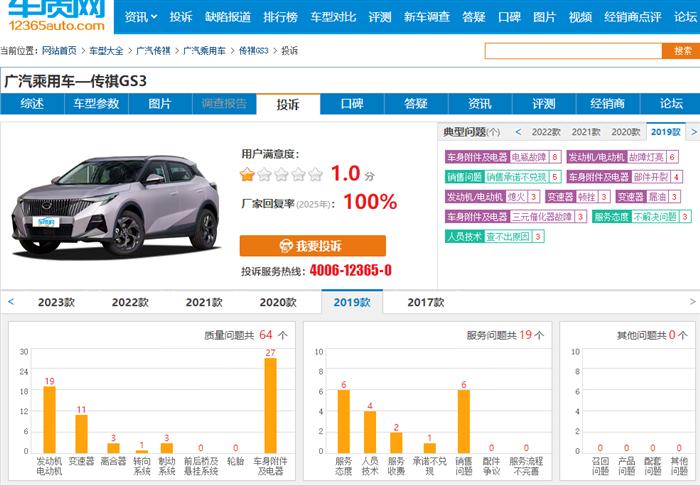The height and width of the screenshot is (485, 700).
Task: Click the 车身附件及电器 bar showing 27
Action: click(270, 406)
